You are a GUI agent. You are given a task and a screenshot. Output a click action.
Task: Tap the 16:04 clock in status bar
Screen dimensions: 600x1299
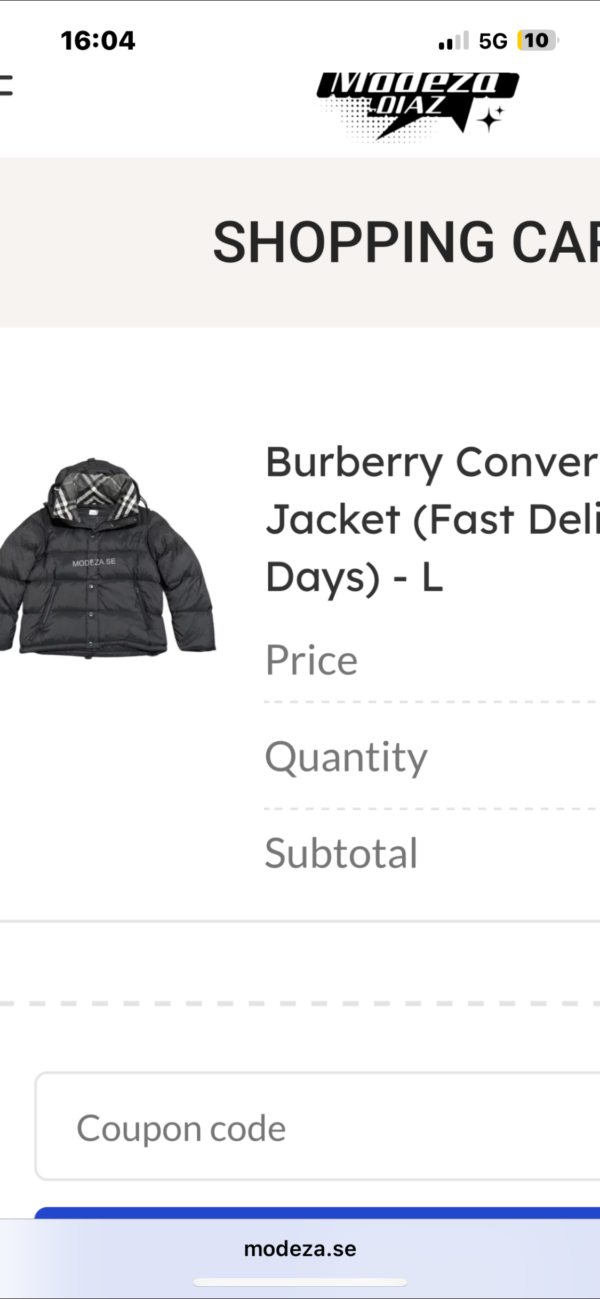(x=98, y=41)
